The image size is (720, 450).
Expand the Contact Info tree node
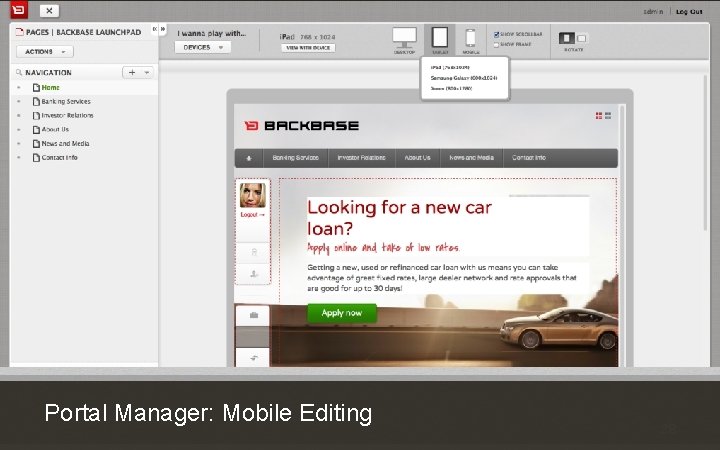pyautogui.click(x=19, y=158)
